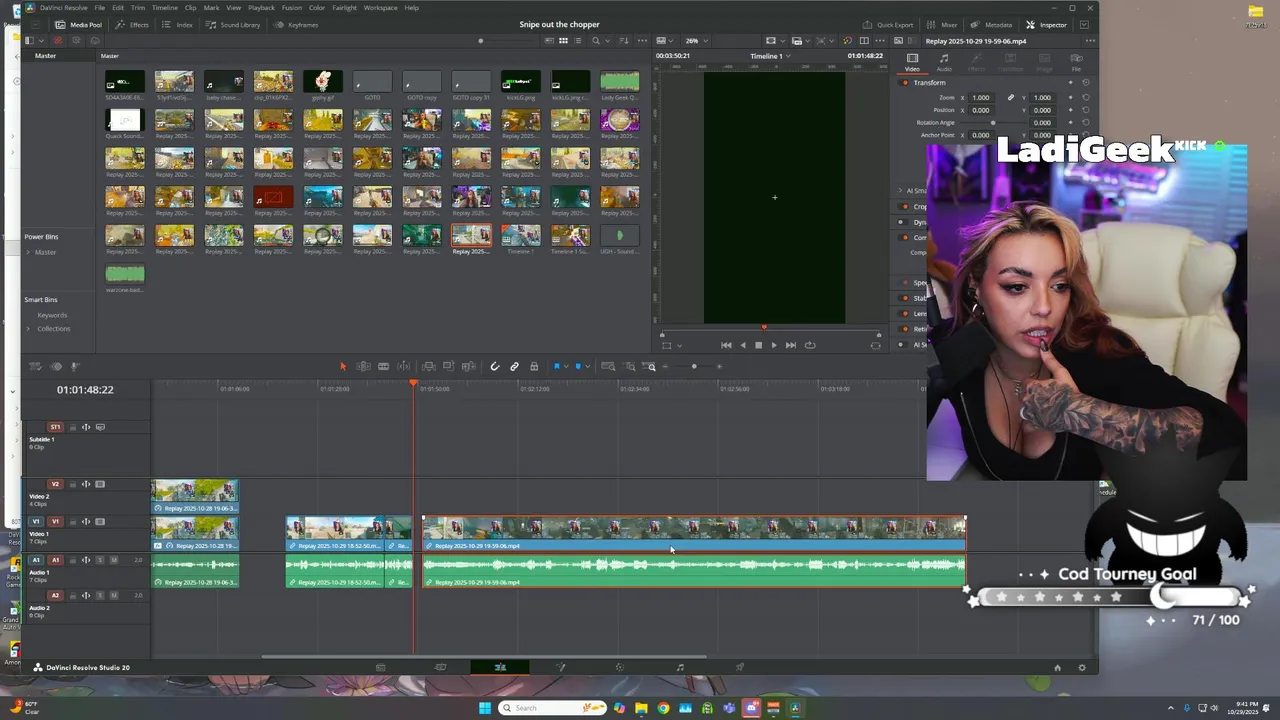Toggle linked selection chain icon
Image resolution: width=1280 pixels, height=720 pixels.
[x=514, y=367]
